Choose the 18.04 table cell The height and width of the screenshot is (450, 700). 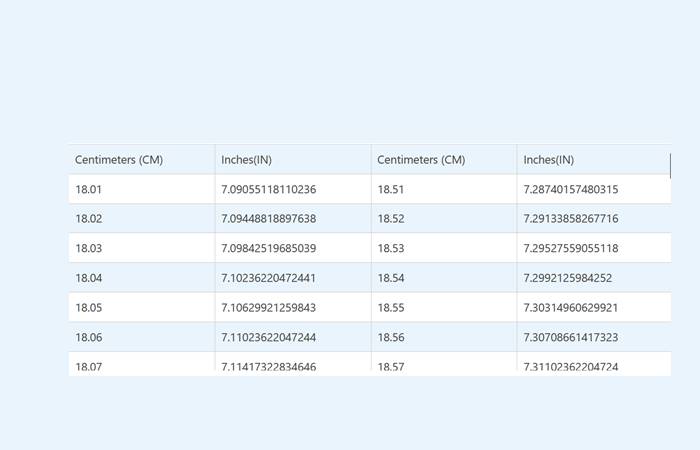142,278
